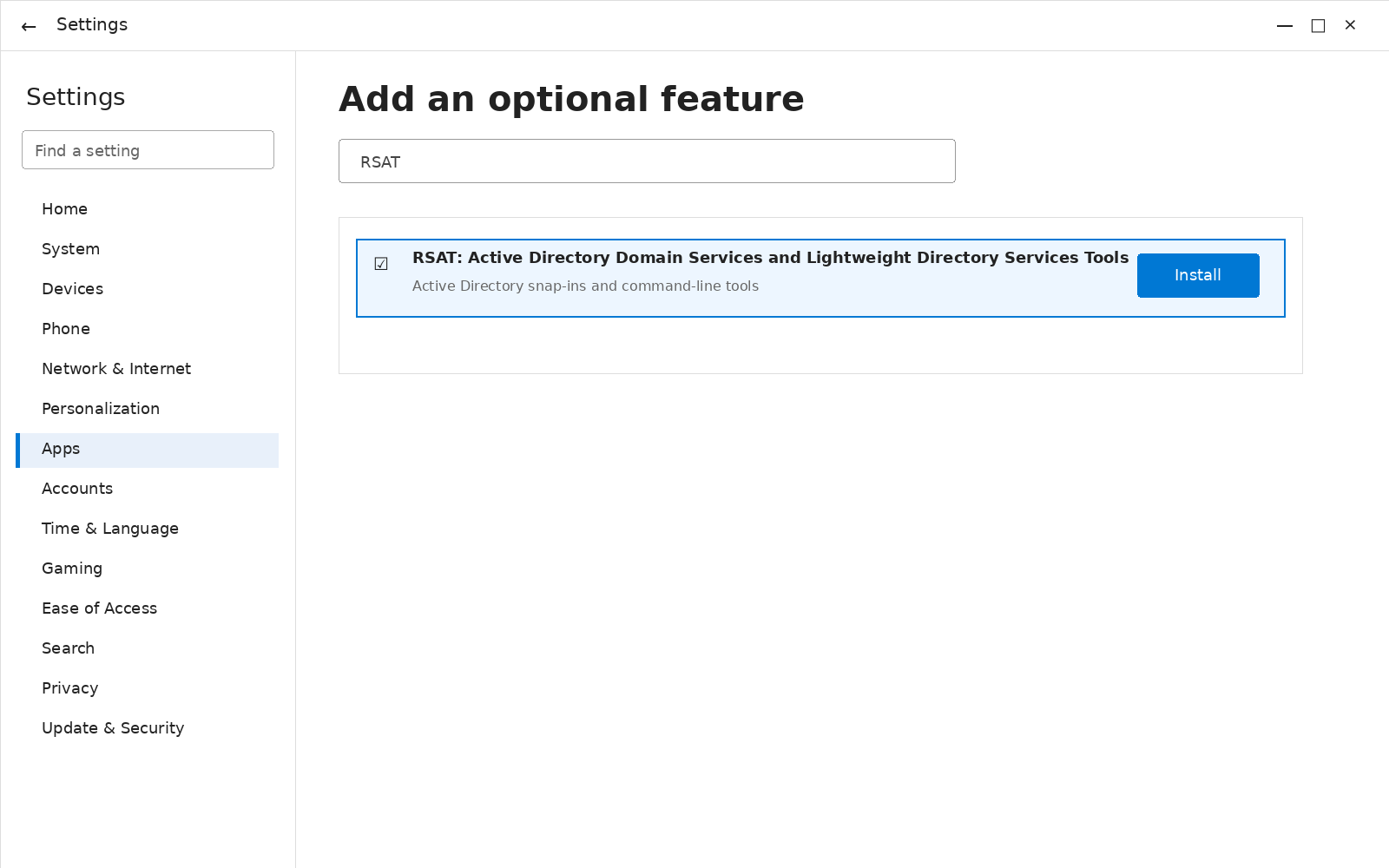Go back using the arrow icon
Screen dimensions: 1389x868
pyautogui.click(x=29, y=26)
